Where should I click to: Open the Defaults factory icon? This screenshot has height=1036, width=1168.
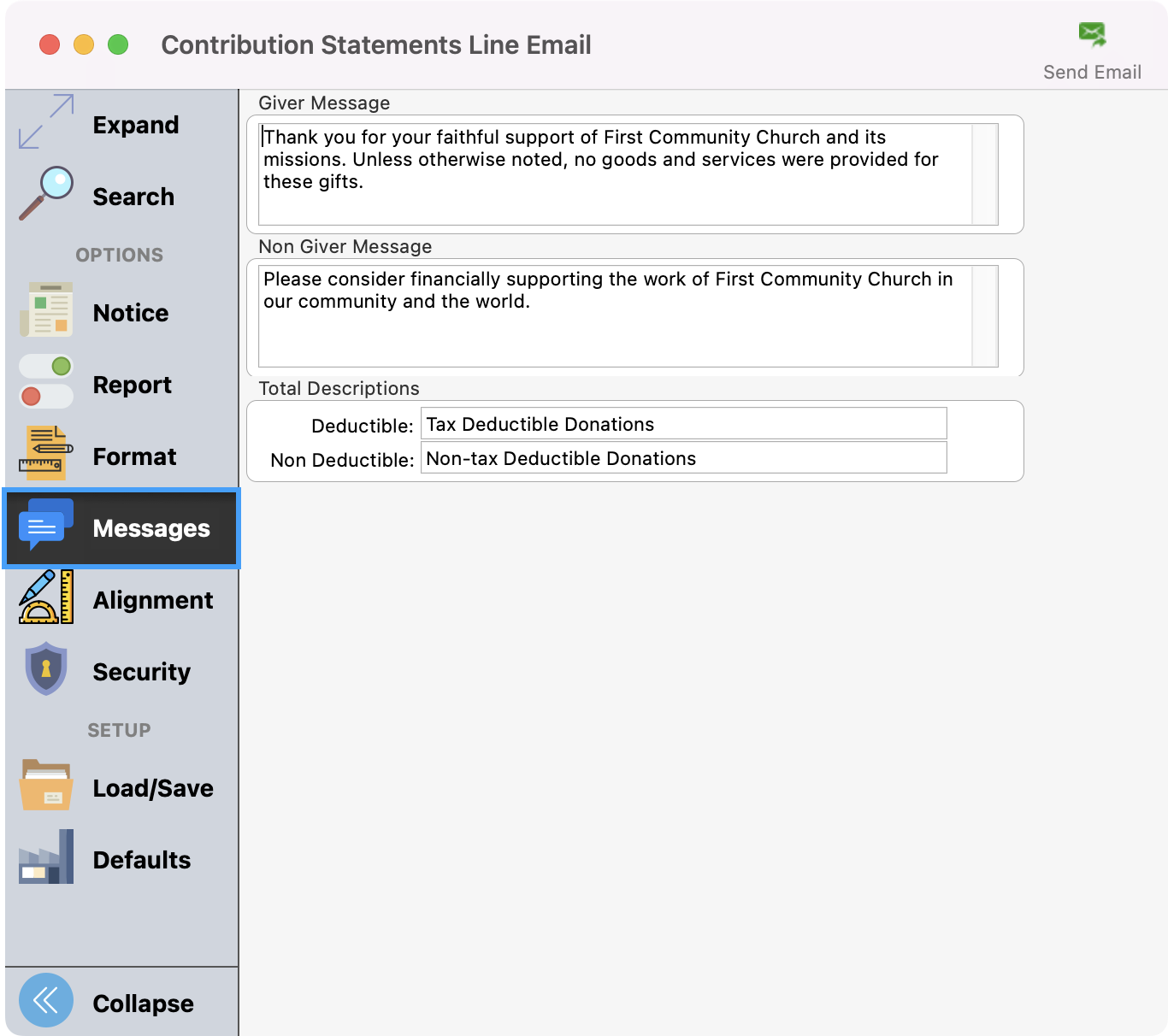click(x=46, y=857)
